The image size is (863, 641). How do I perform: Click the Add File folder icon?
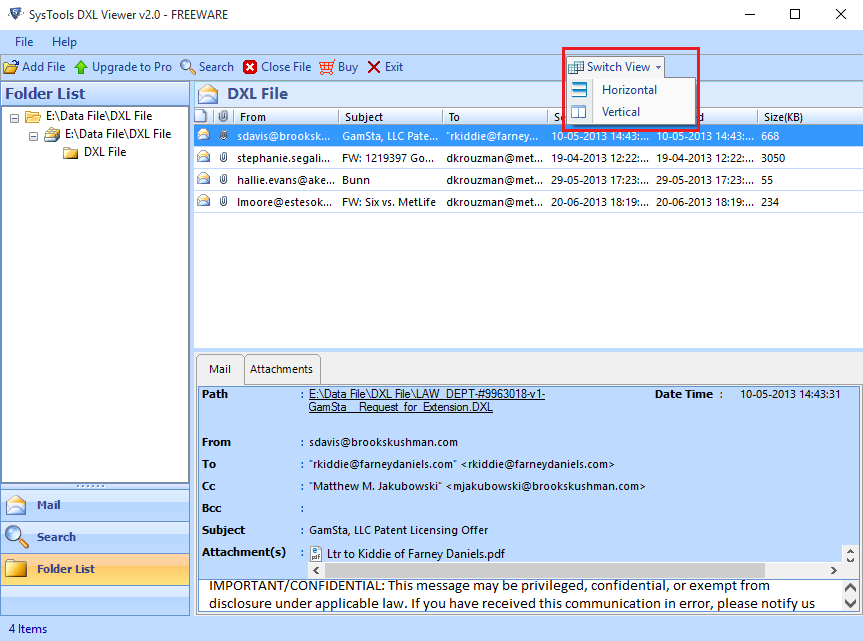11,67
